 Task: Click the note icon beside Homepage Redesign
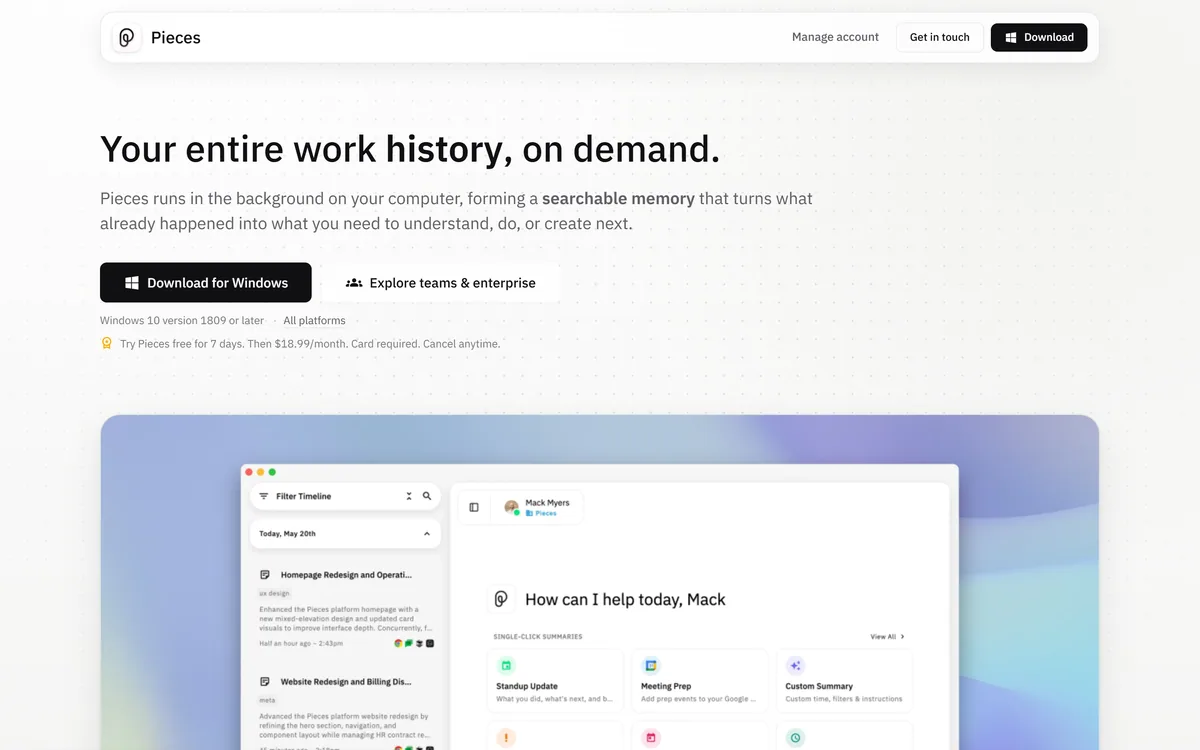coord(265,575)
